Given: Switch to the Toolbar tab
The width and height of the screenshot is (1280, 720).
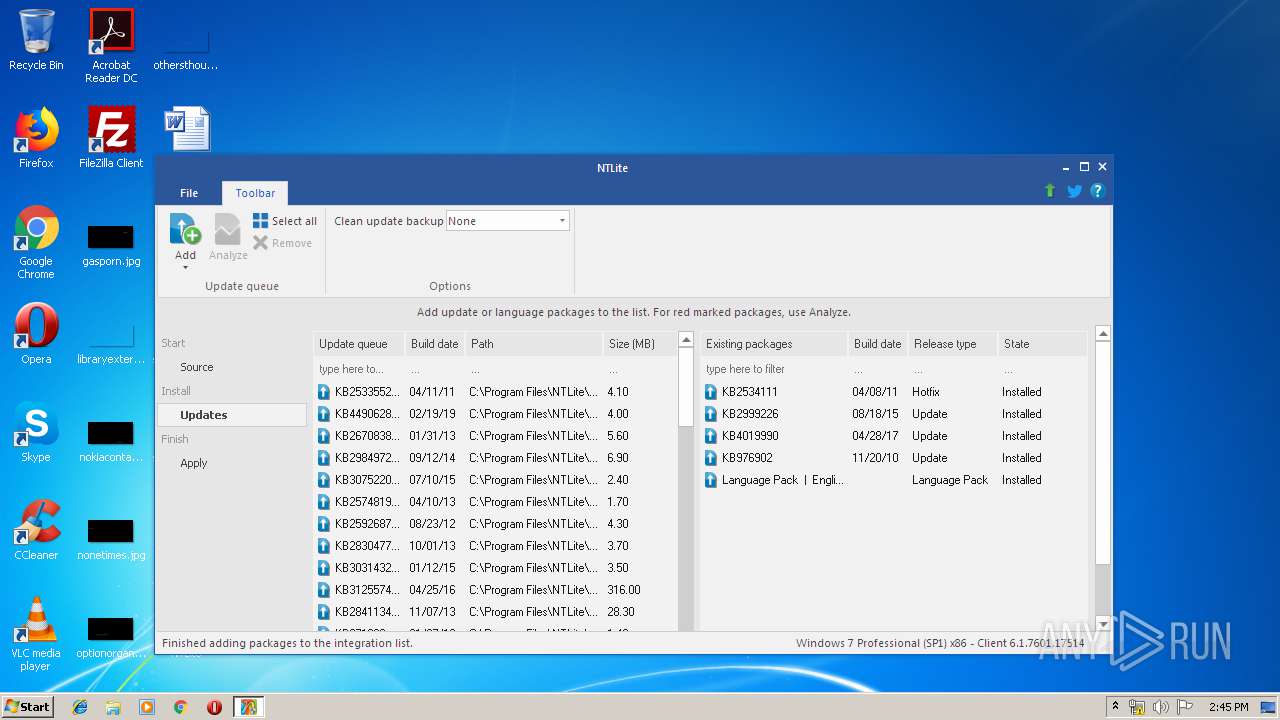Looking at the screenshot, I should [x=255, y=193].
